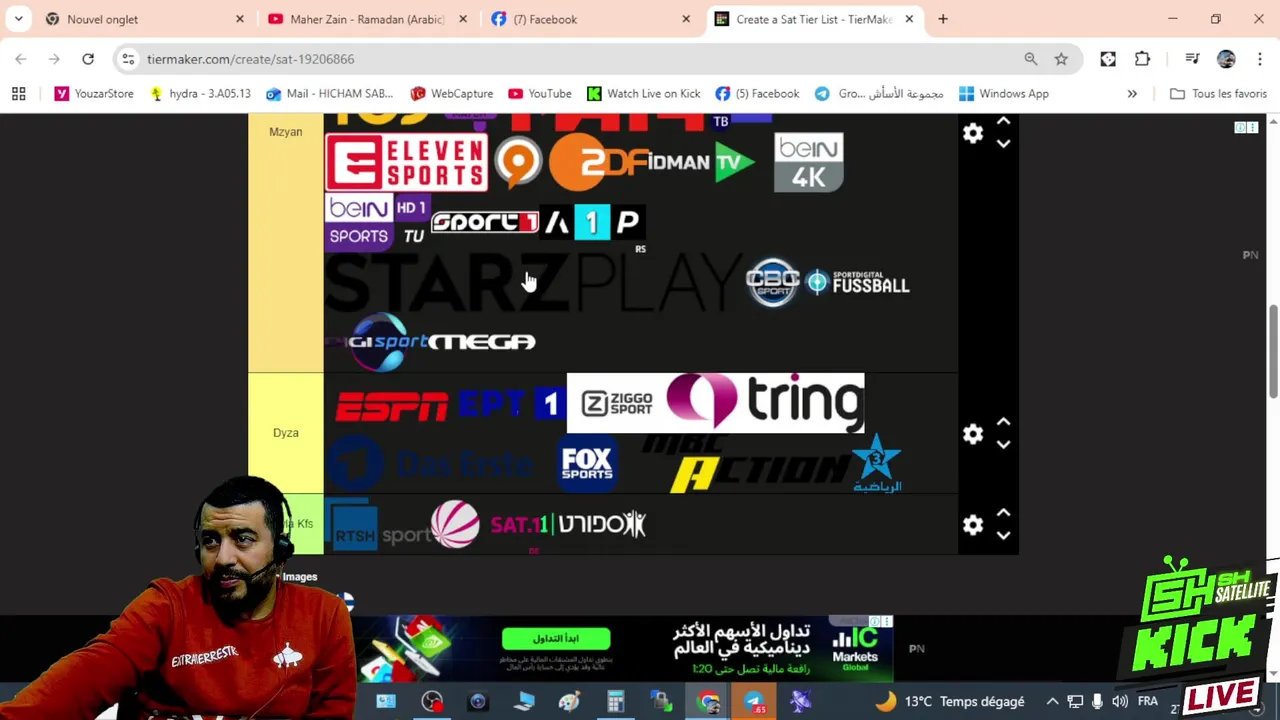Viewport: 1280px width, 720px height.
Task: Open the hydra - 3.A05.13 bookmark
Action: 199,93
